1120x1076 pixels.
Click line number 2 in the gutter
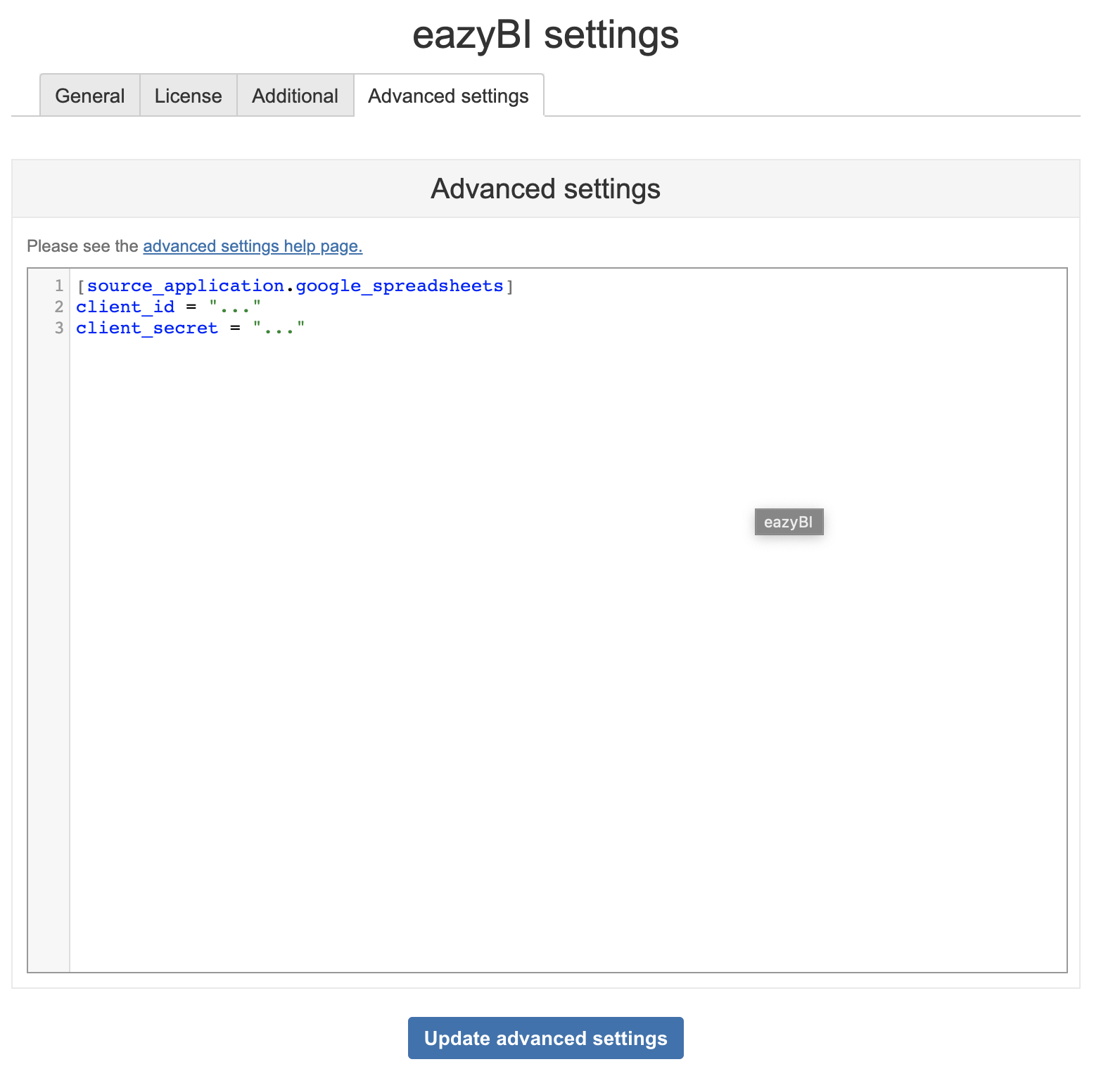(59, 307)
